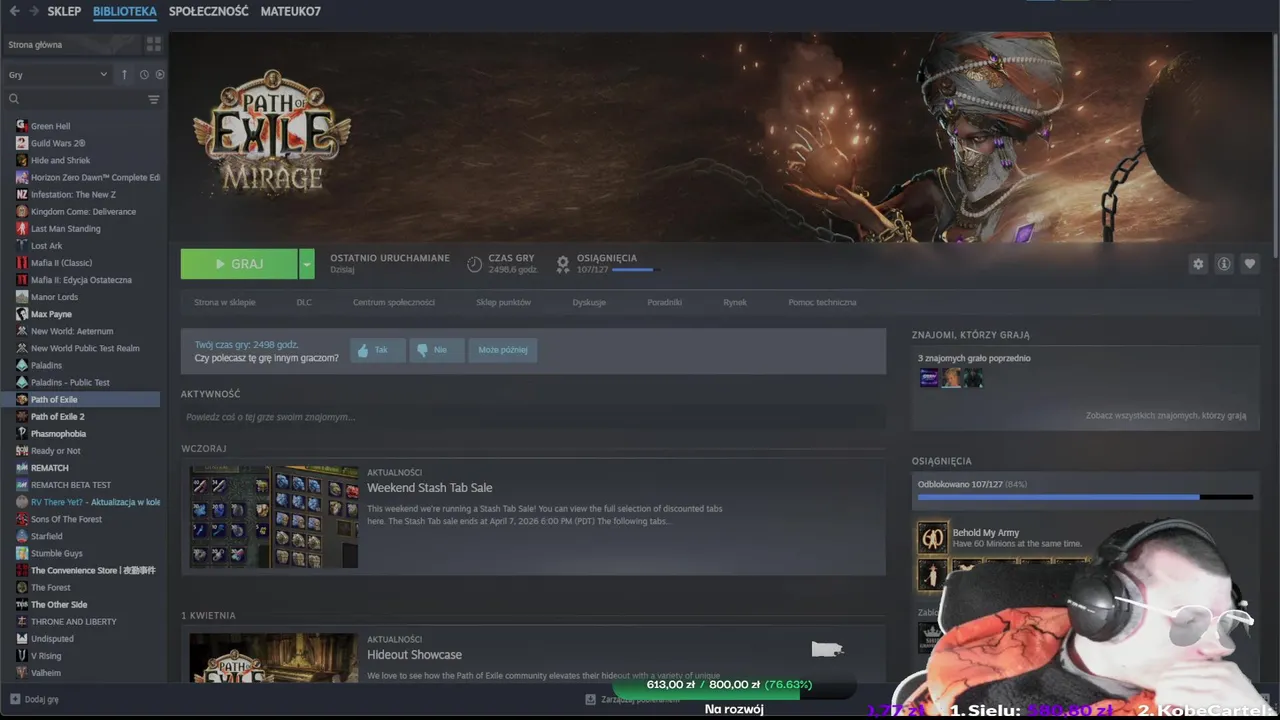The image size is (1280, 720).
Task: Open the Dyskusje tab
Action: pyautogui.click(x=589, y=302)
